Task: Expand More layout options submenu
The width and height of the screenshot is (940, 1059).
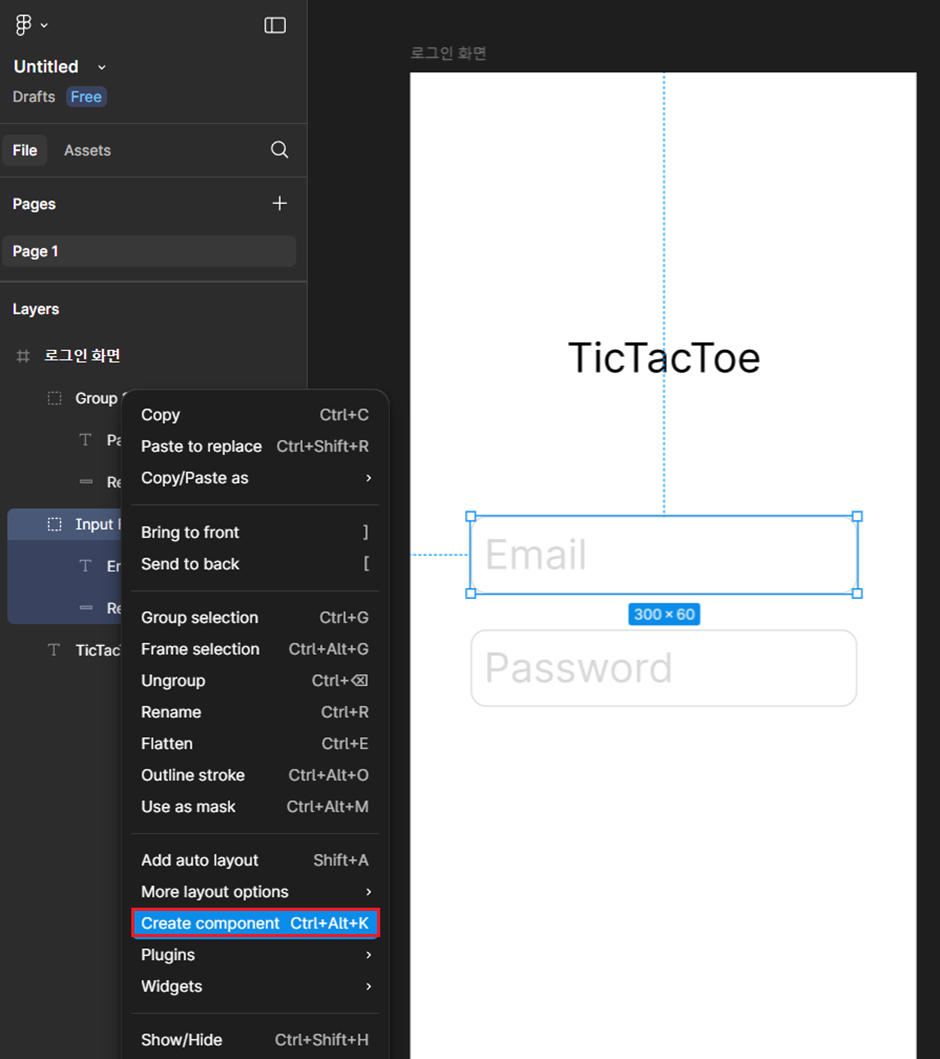Action: point(255,892)
